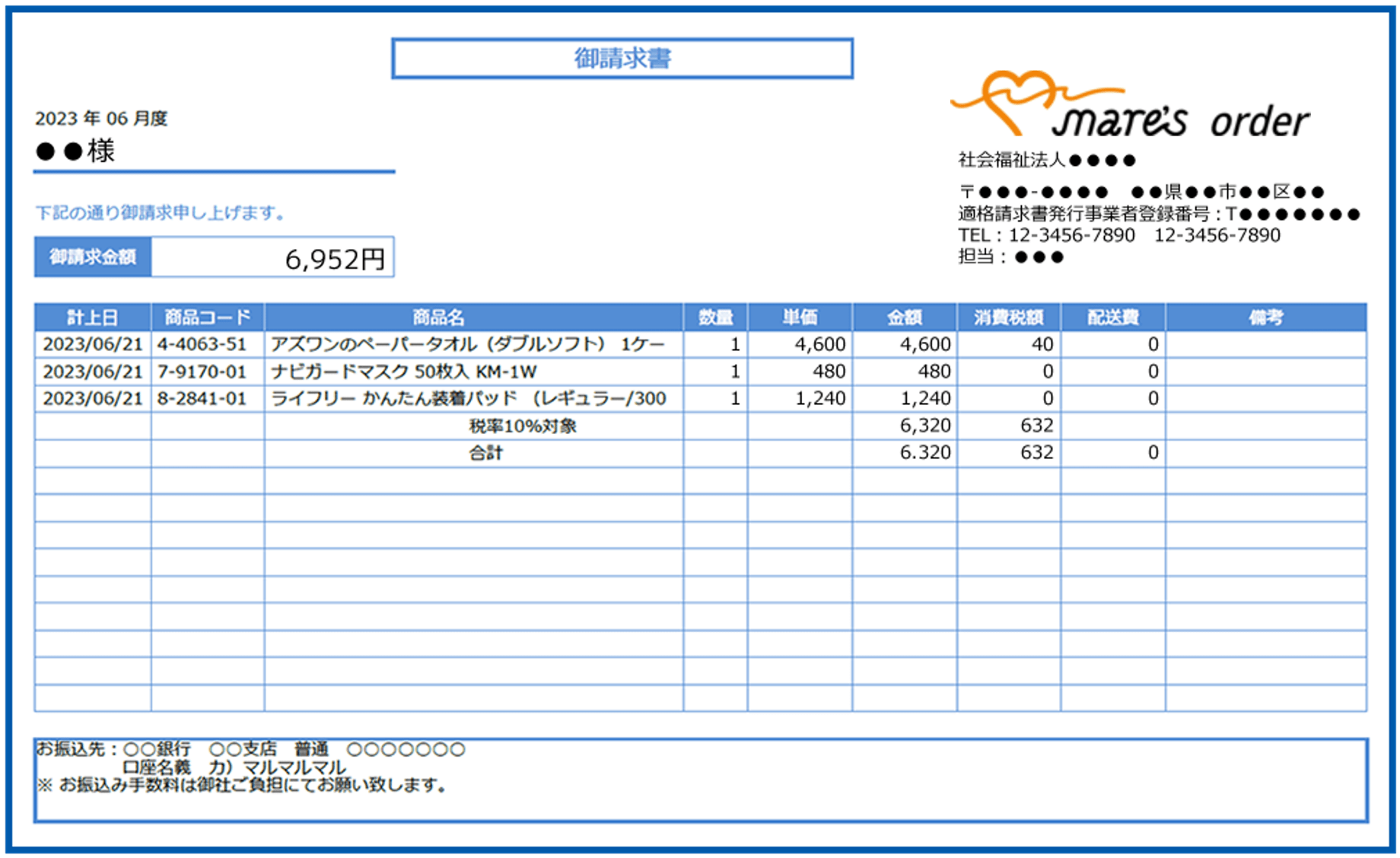Click the 備考 column header
1400x858 pixels.
tap(1266, 317)
